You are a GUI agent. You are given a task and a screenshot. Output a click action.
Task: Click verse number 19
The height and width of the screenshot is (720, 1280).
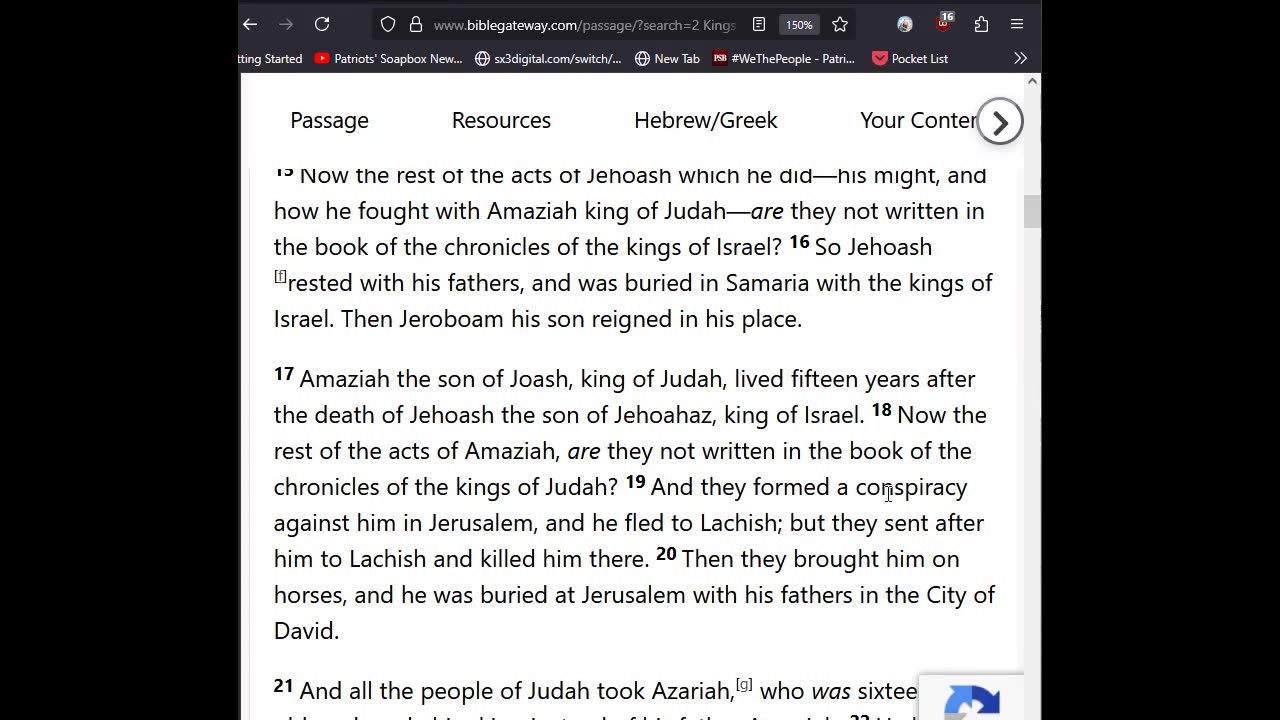(636, 481)
